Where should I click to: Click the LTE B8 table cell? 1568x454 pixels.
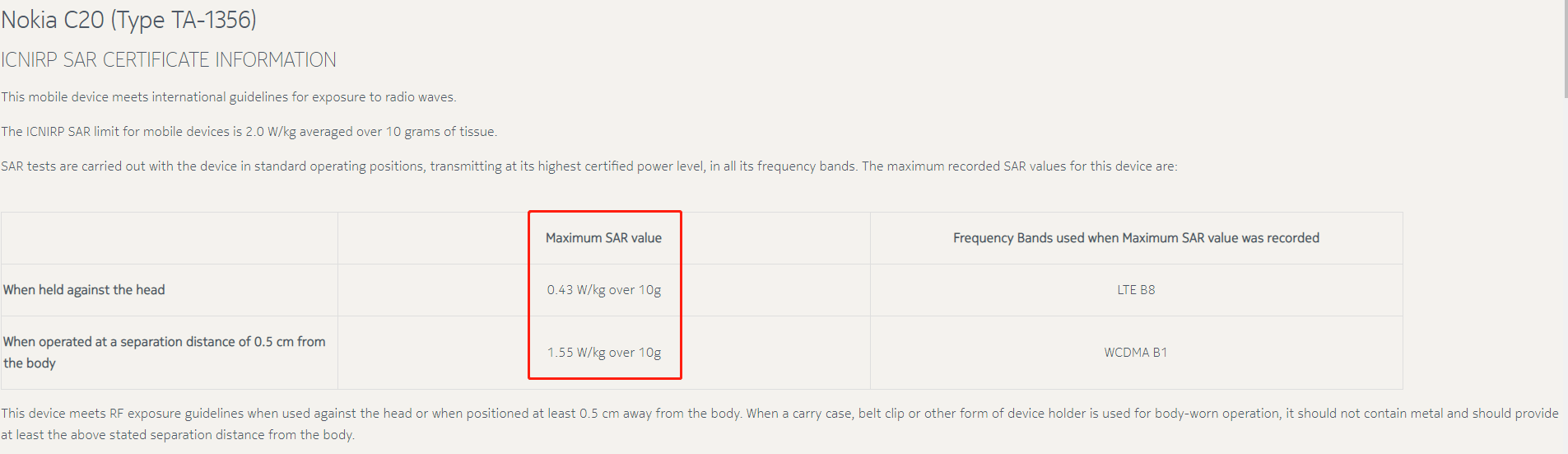click(x=1136, y=290)
